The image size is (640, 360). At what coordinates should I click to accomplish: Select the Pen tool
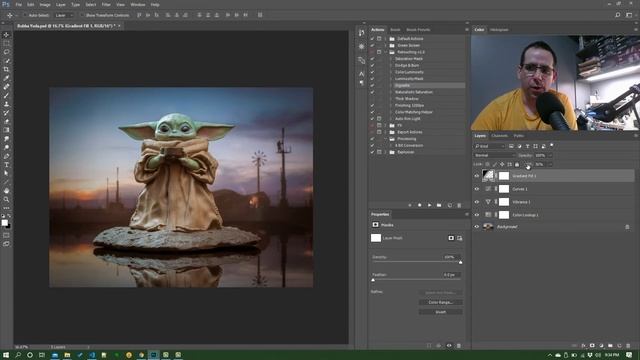pos(6,156)
